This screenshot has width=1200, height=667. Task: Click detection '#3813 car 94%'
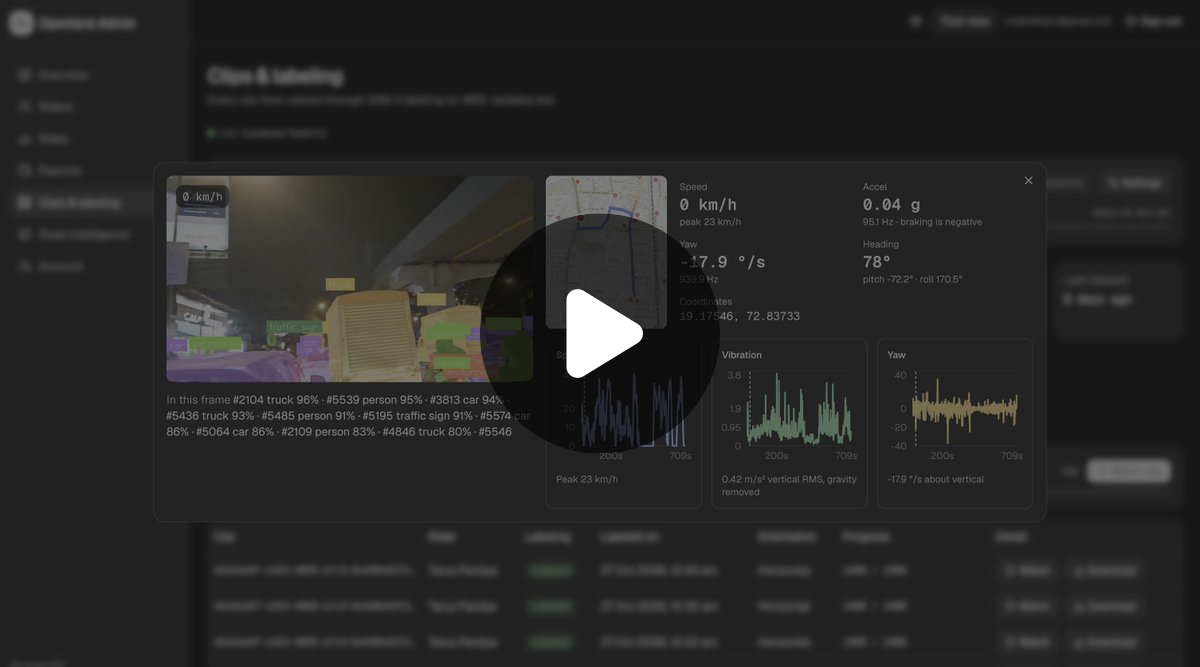tap(467, 400)
